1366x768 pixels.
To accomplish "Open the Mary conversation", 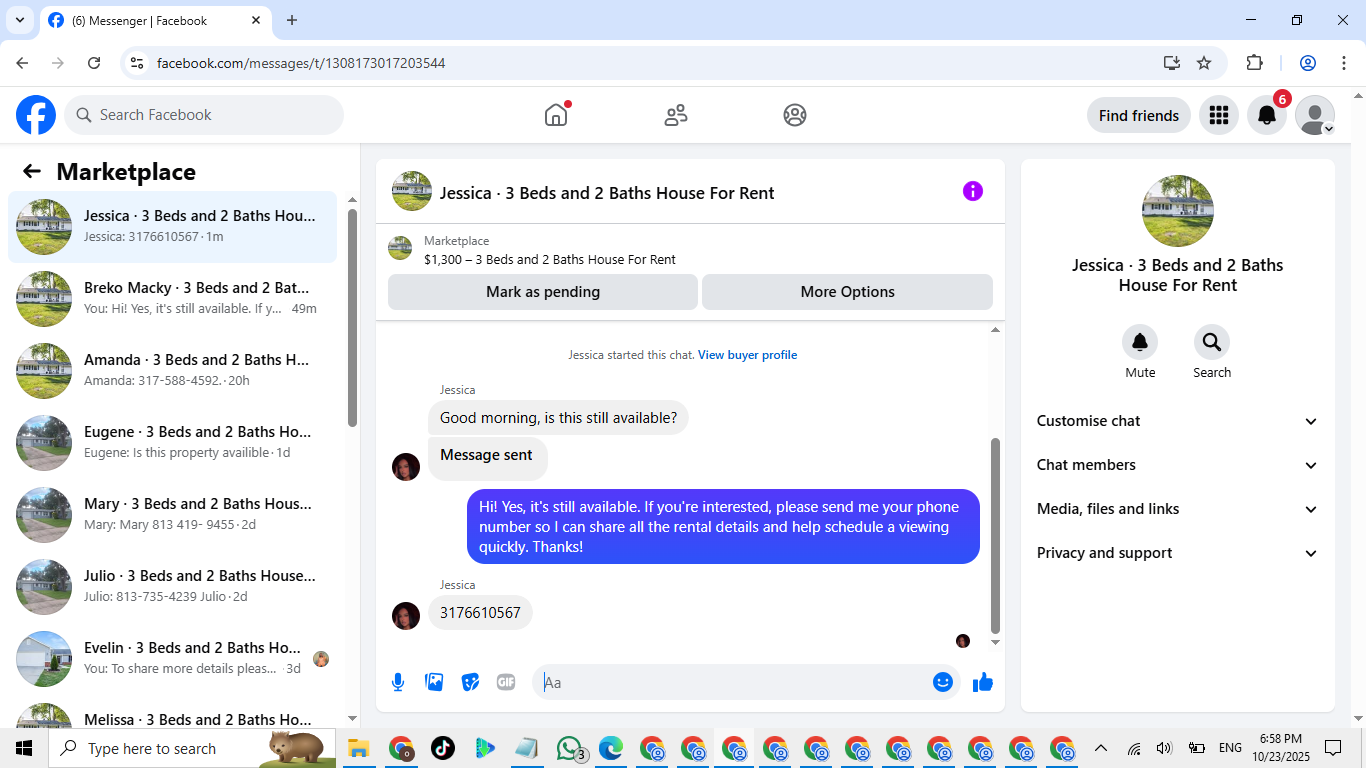I will coord(172,515).
